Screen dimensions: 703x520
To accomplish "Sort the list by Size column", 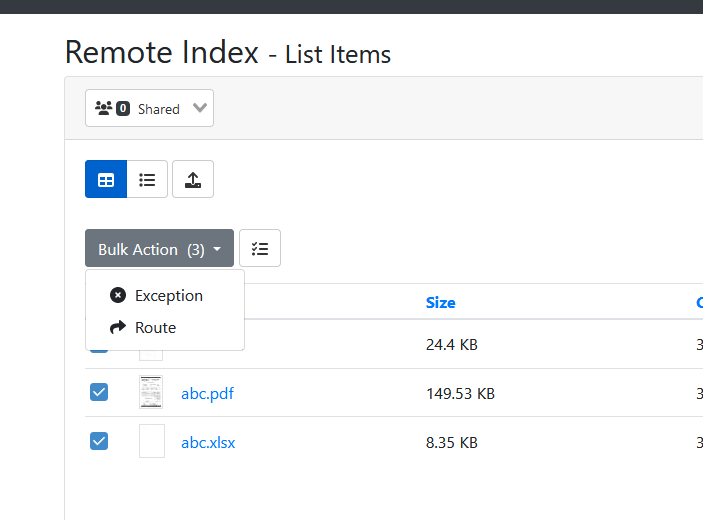I will (x=440, y=302).
